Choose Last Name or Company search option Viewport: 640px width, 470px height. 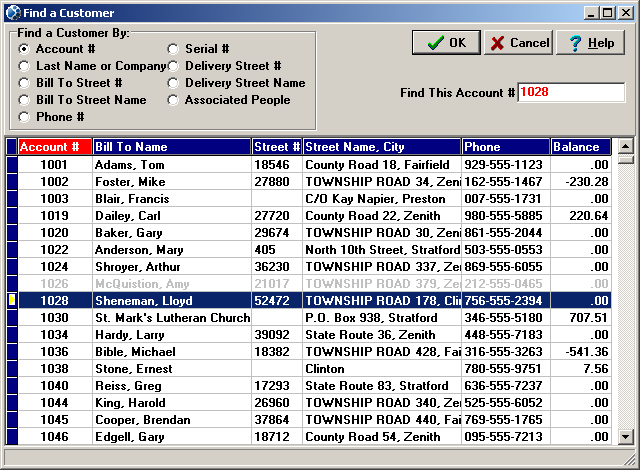pos(25,66)
